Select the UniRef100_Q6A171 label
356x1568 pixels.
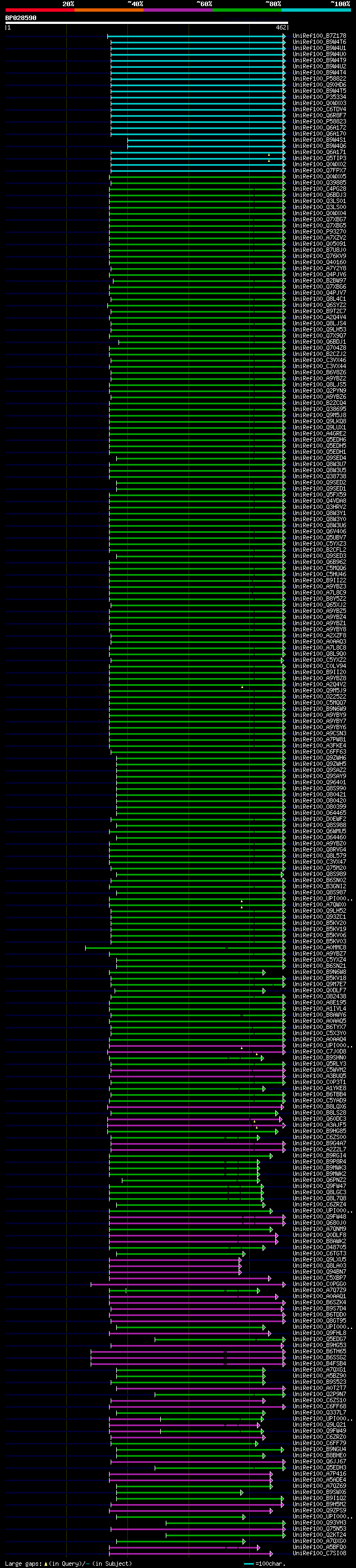[319, 152]
